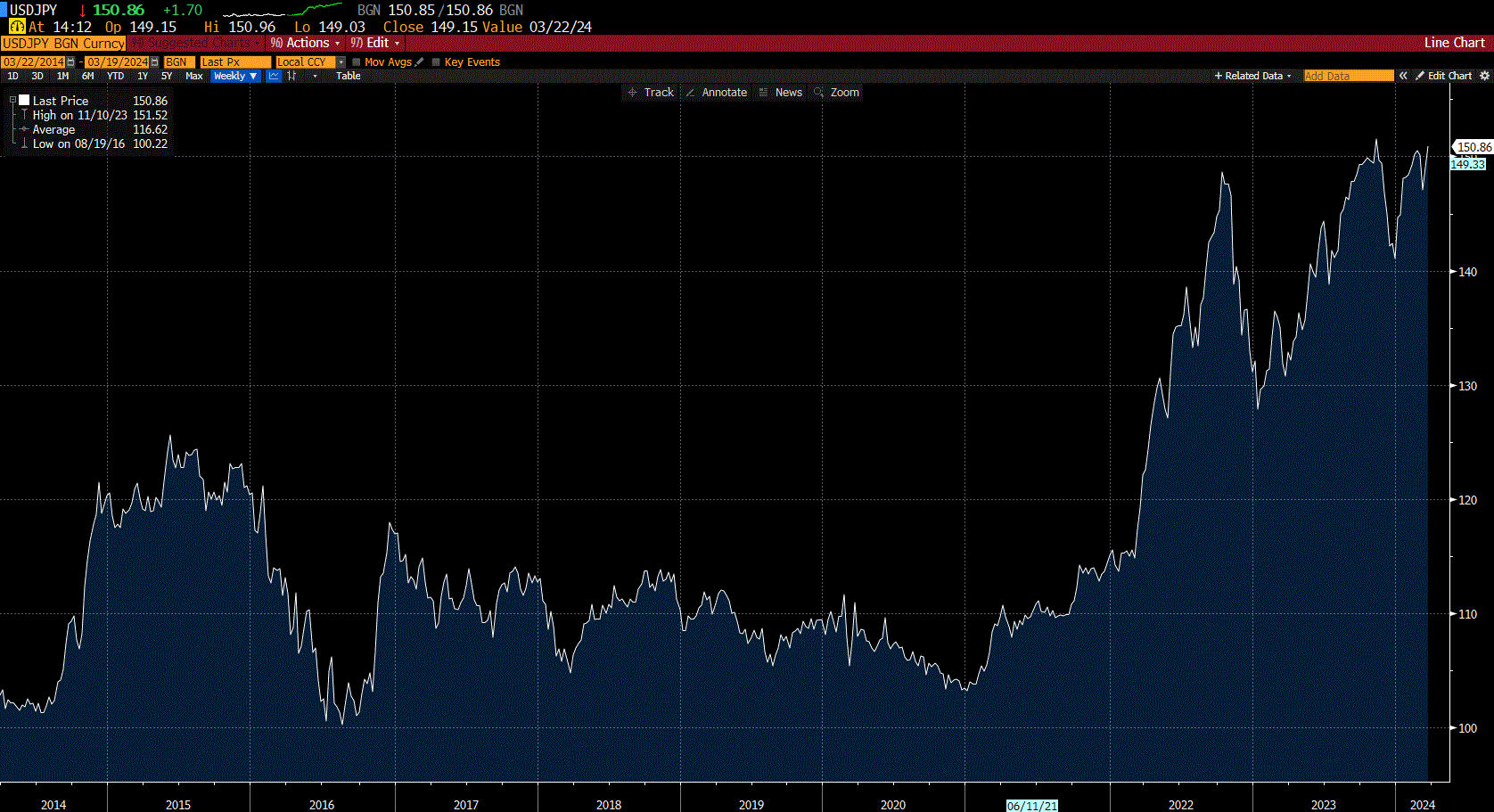Click the line chart type icon
The width and height of the screenshot is (1494, 812).
(x=274, y=76)
